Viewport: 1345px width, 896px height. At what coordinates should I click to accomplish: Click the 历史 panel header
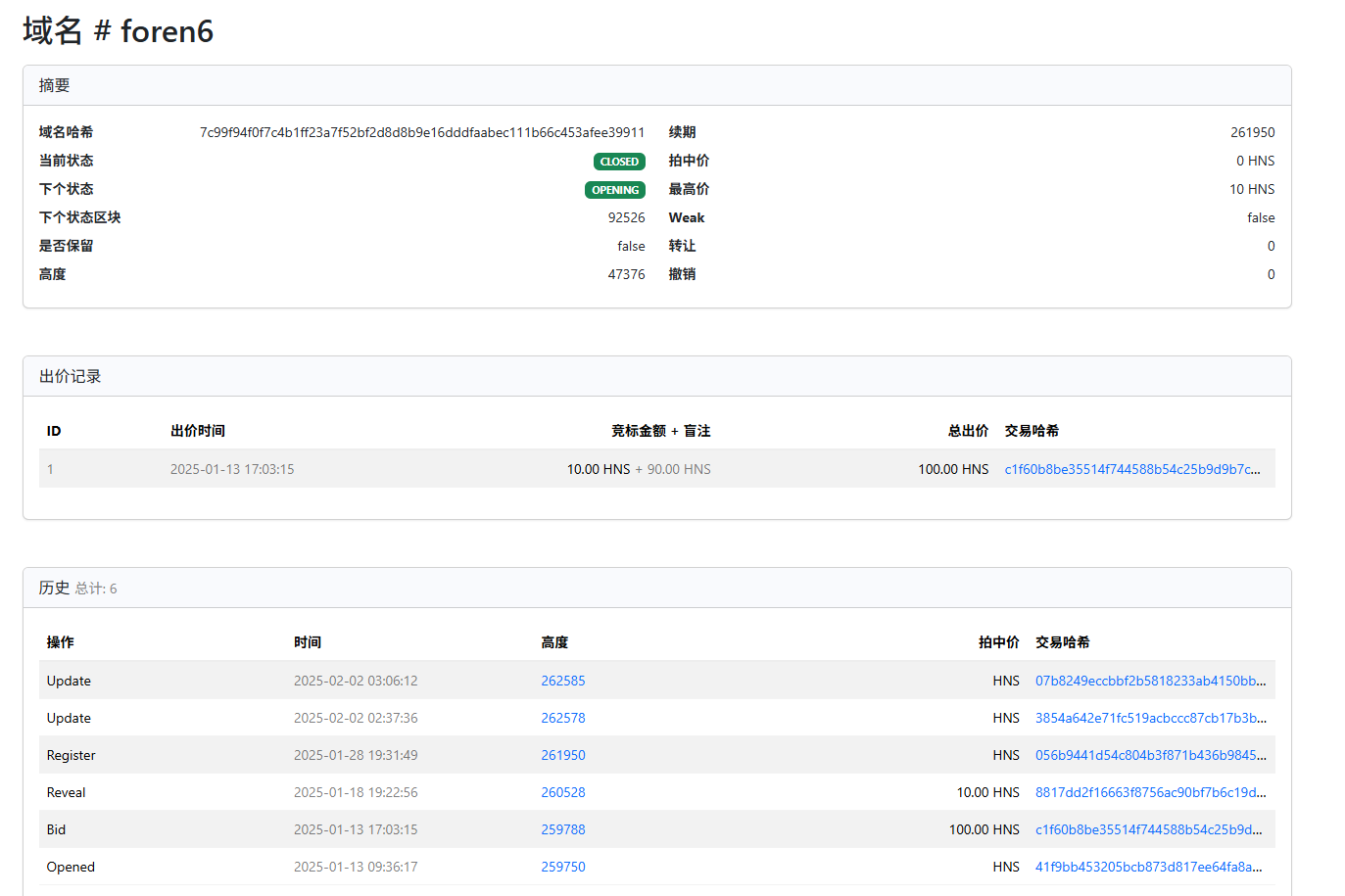point(55,588)
